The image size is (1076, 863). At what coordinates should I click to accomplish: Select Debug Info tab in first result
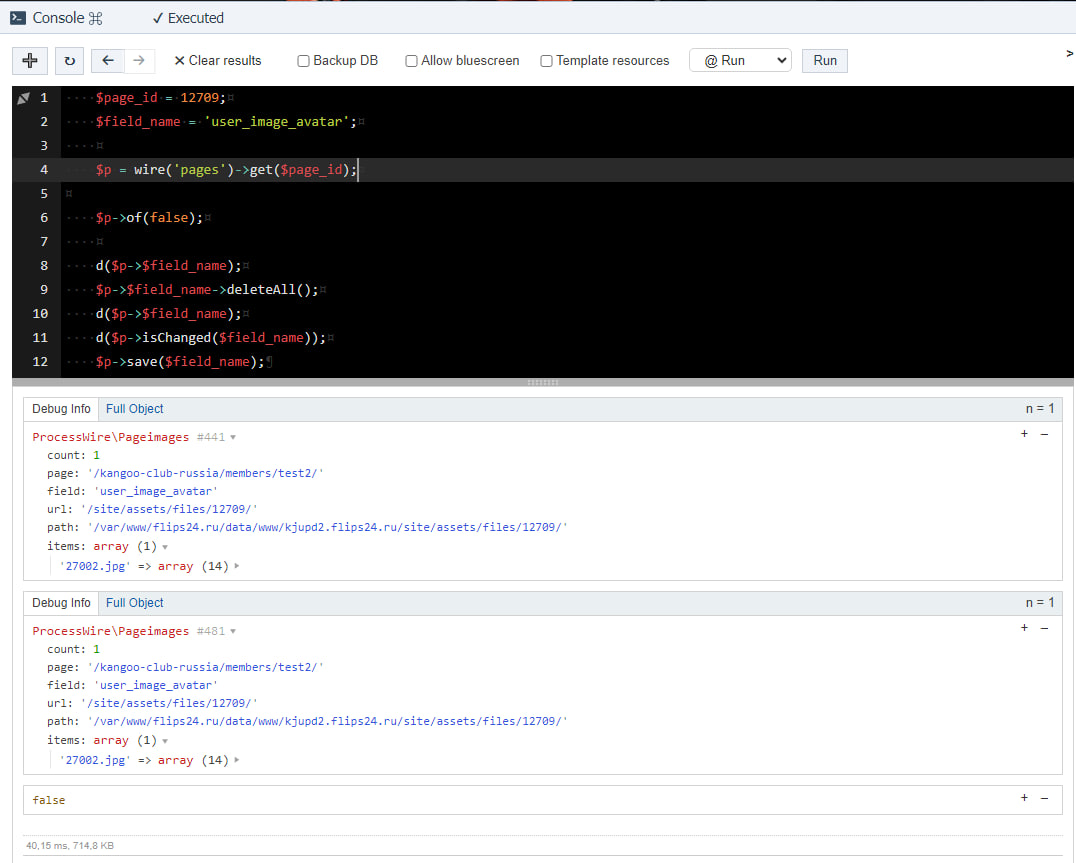61,409
